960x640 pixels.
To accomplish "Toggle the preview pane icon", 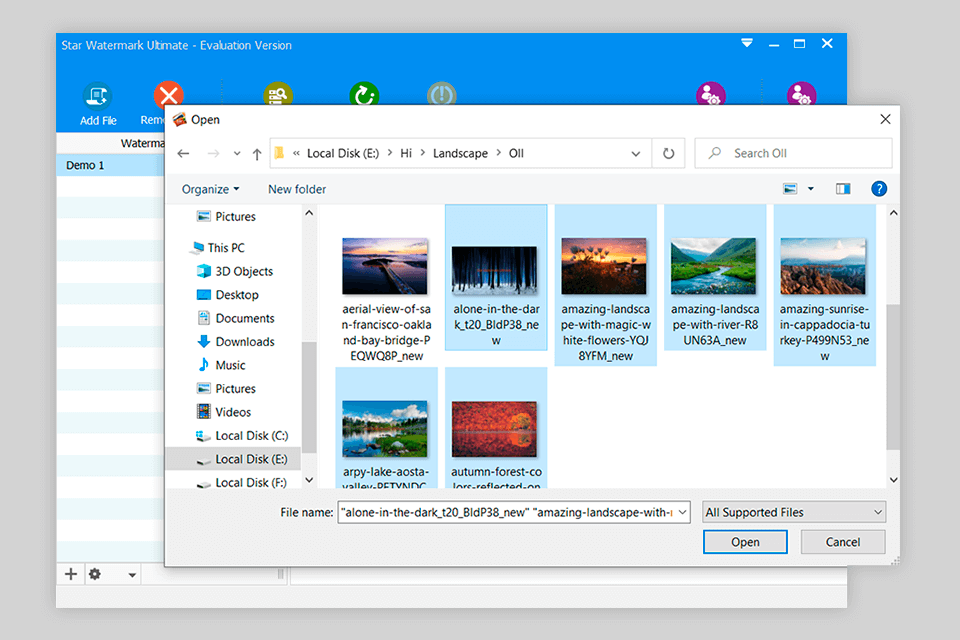I will coord(843,189).
